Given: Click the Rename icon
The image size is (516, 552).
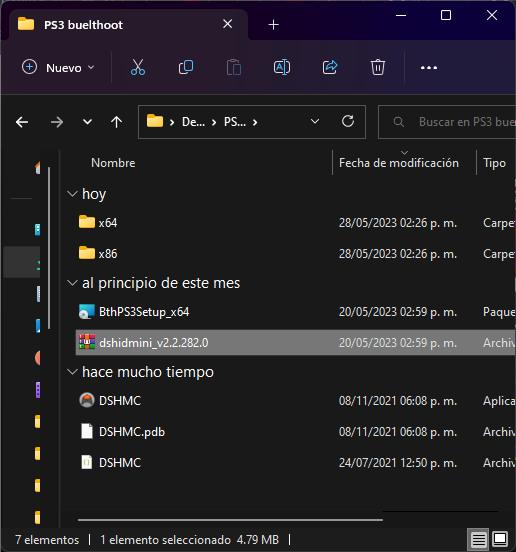Looking at the screenshot, I should 282,67.
